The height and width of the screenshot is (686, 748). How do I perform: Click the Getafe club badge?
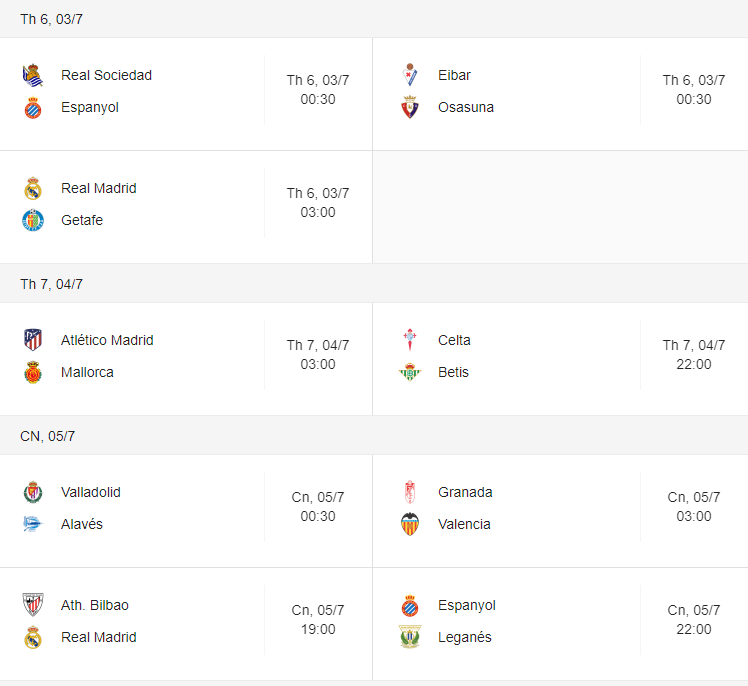click(33, 220)
